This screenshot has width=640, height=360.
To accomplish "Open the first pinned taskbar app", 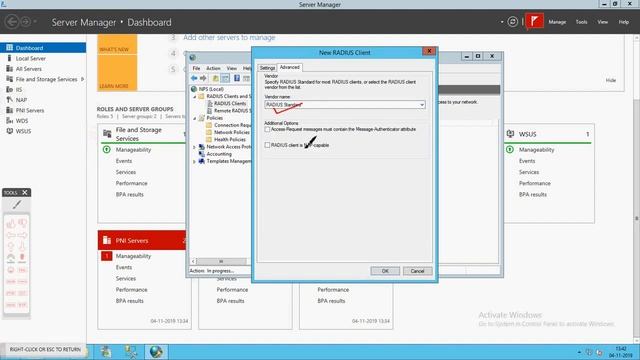I will (x=106, y=351).
